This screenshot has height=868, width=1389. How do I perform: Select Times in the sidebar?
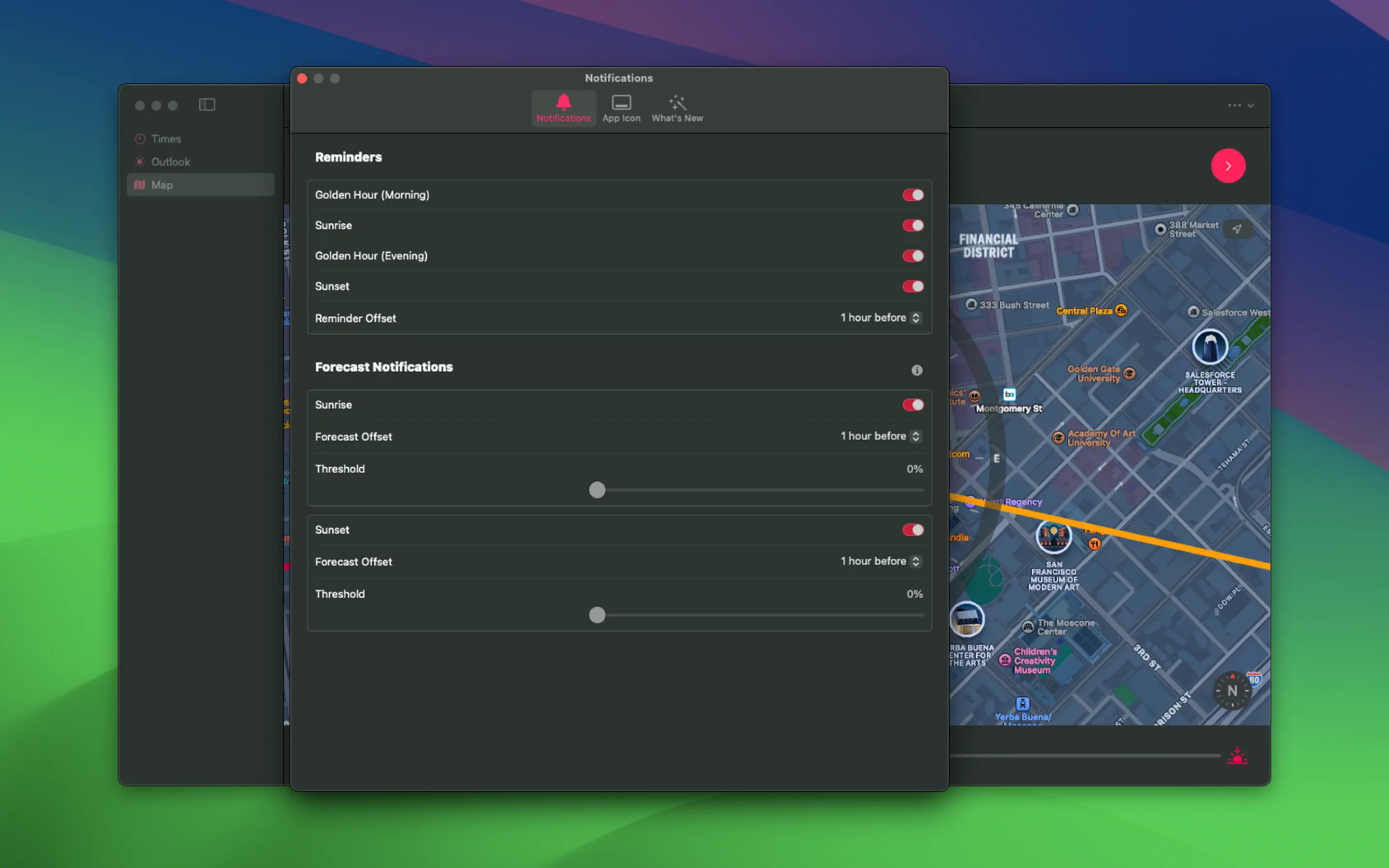166,139
